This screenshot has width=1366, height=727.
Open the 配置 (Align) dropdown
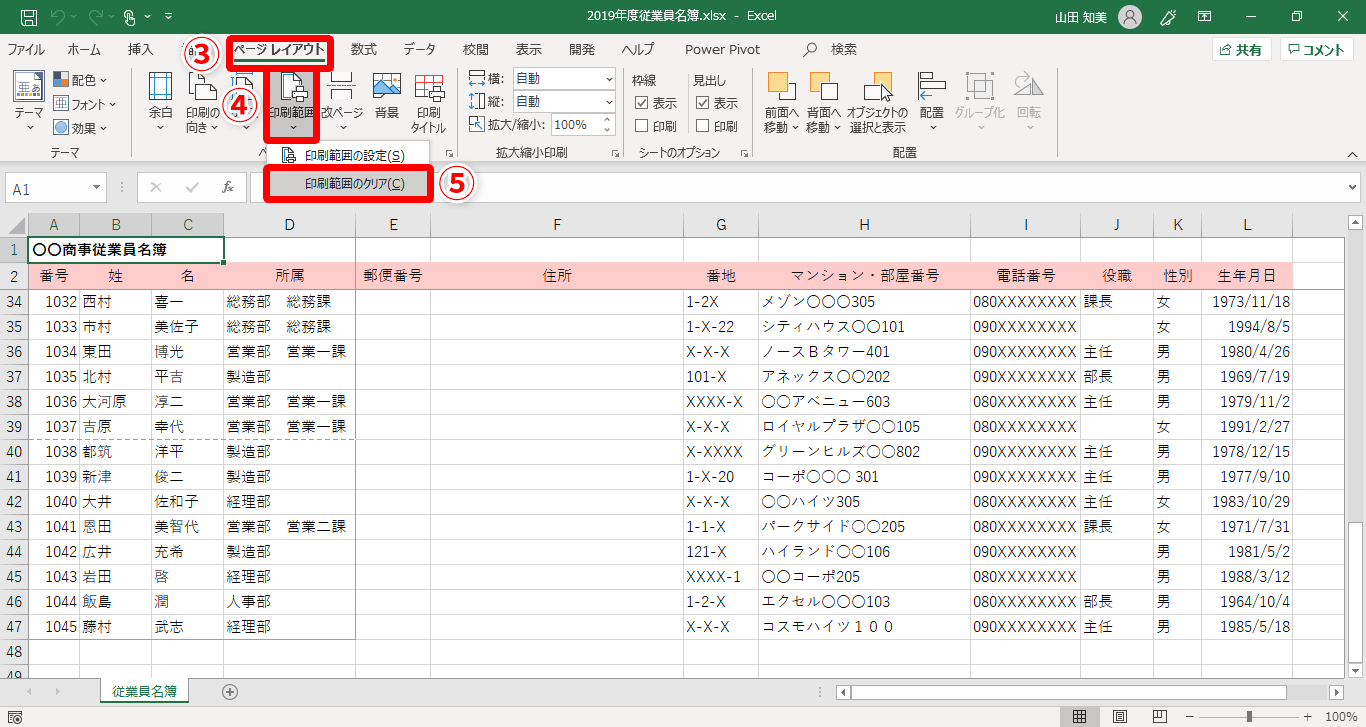(932, 102)
